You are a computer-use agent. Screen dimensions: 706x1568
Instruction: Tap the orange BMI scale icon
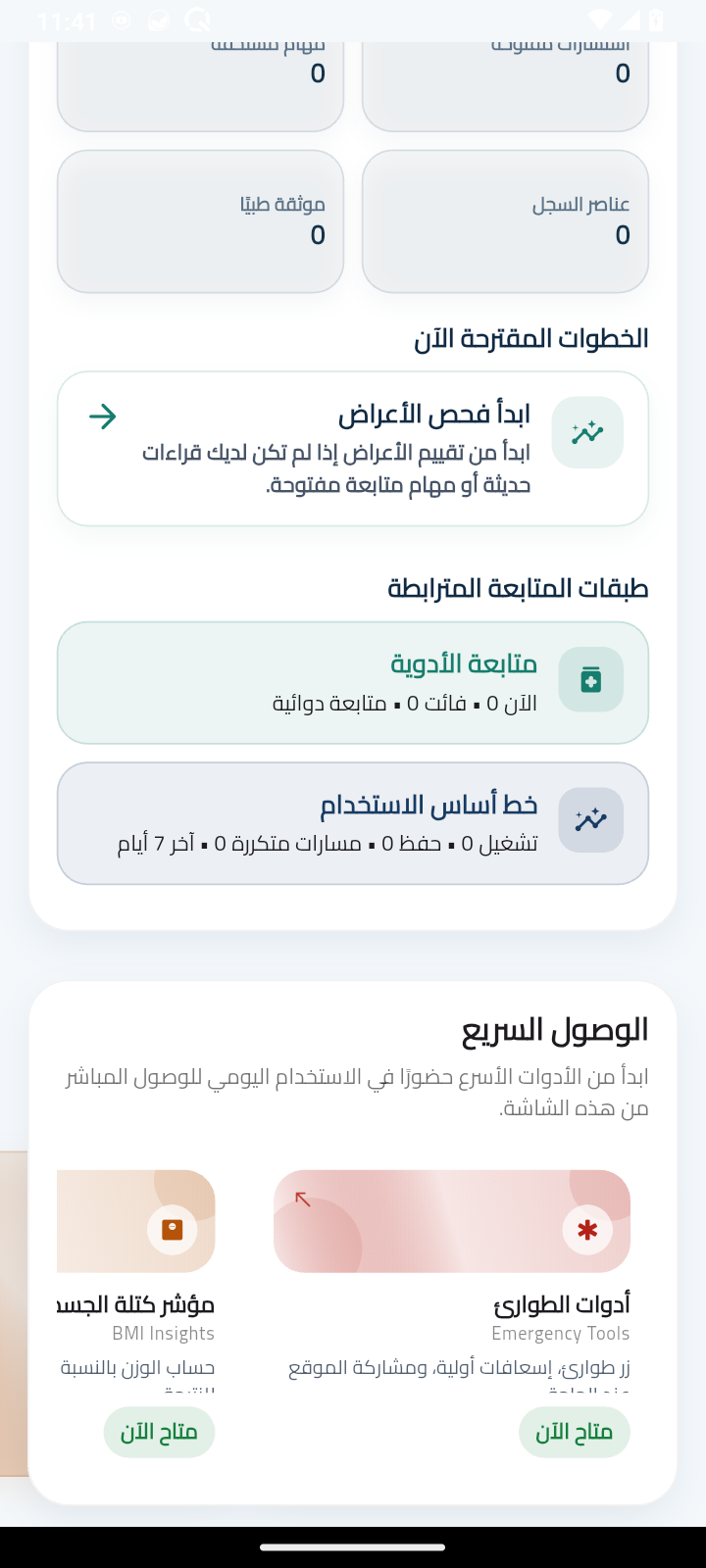173,1230
